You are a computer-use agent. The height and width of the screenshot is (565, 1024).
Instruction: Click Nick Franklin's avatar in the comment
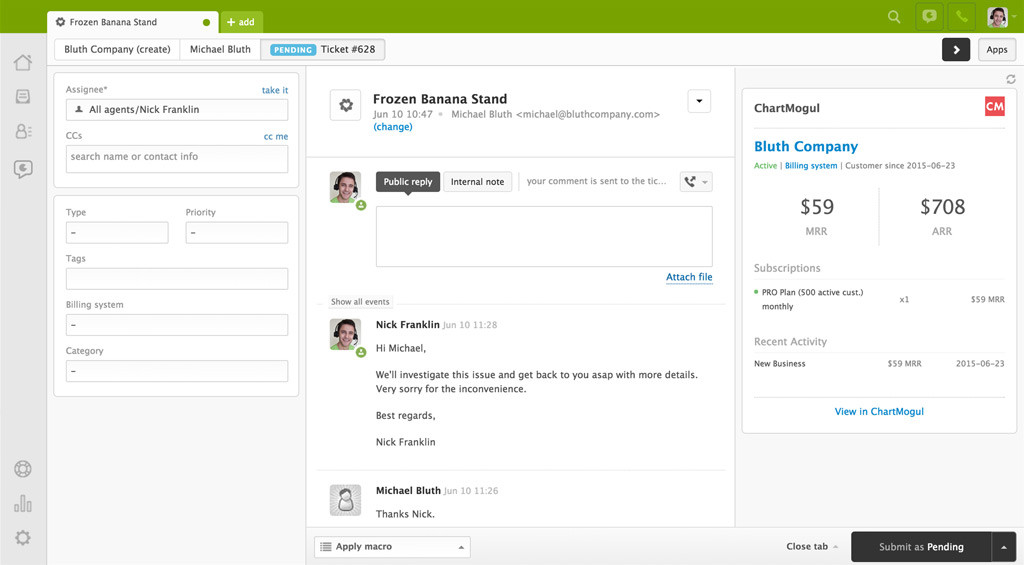click(x=345, y=334)
